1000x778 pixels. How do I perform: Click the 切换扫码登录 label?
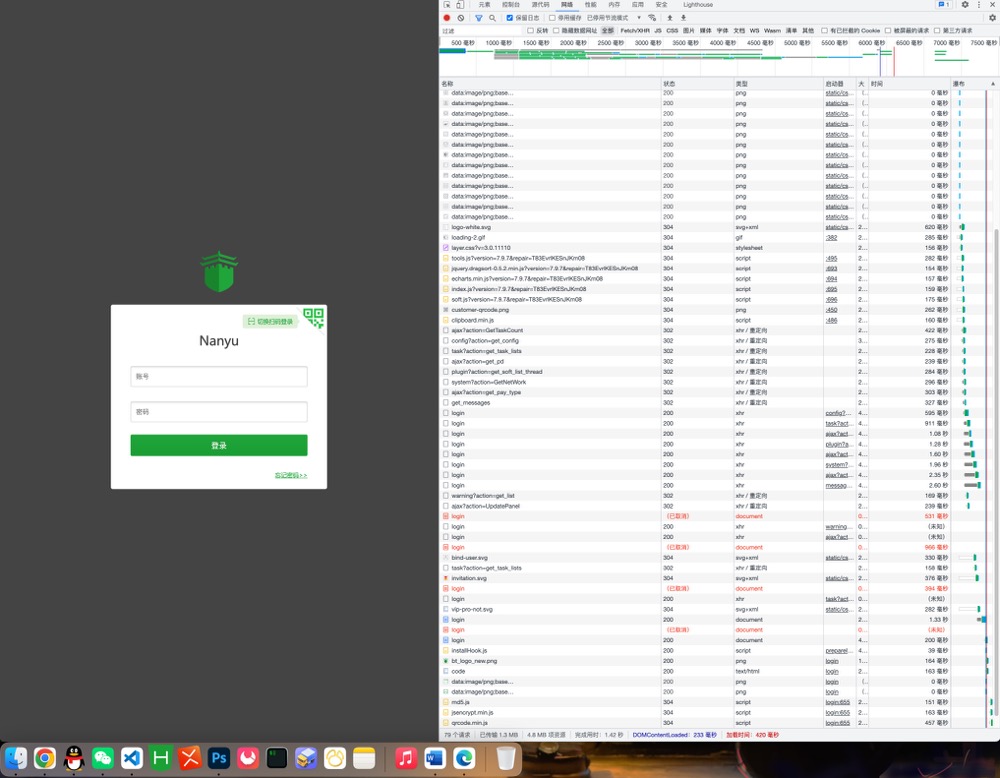270,321
